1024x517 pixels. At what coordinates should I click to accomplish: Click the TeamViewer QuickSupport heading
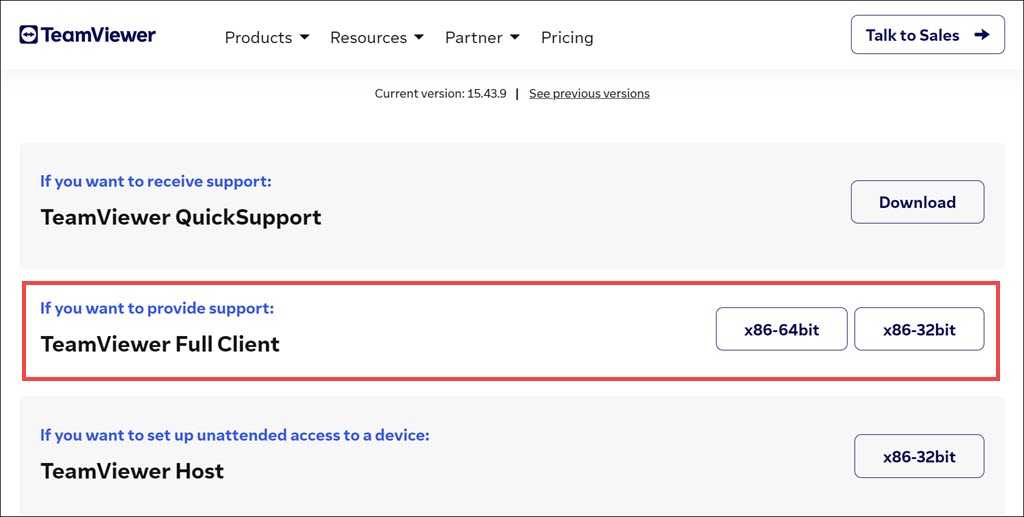click(x=181, y=217)
